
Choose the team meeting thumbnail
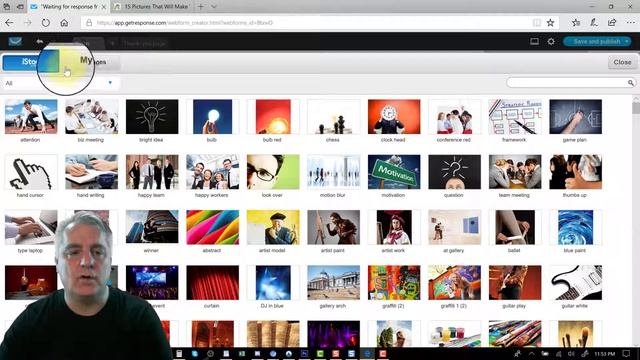tap(515, 172)
